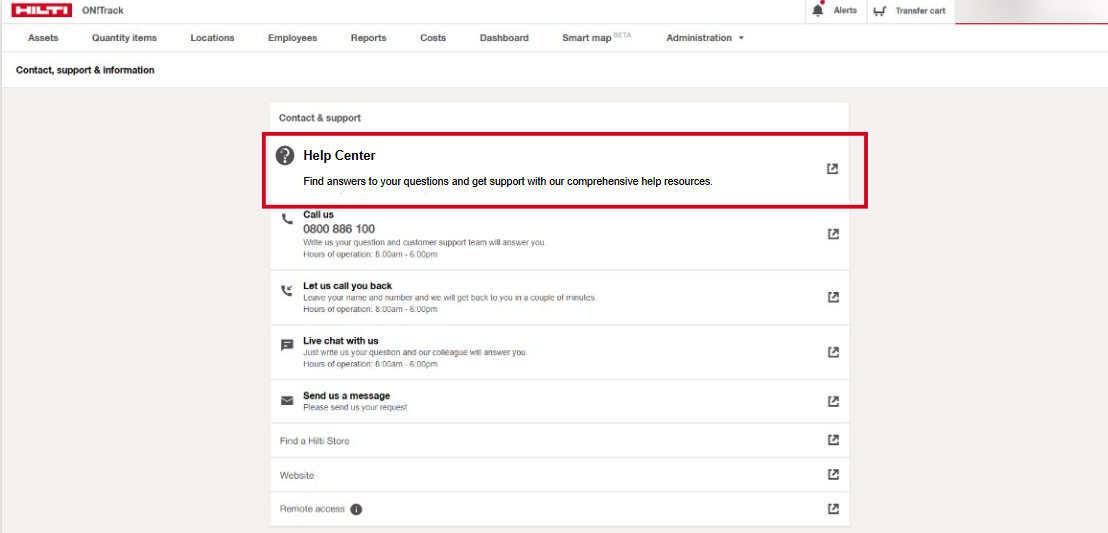This screenshot has width=1108, height=533.
Task: Open the Transfer cart icon
Action: click(x=879, y=11)
